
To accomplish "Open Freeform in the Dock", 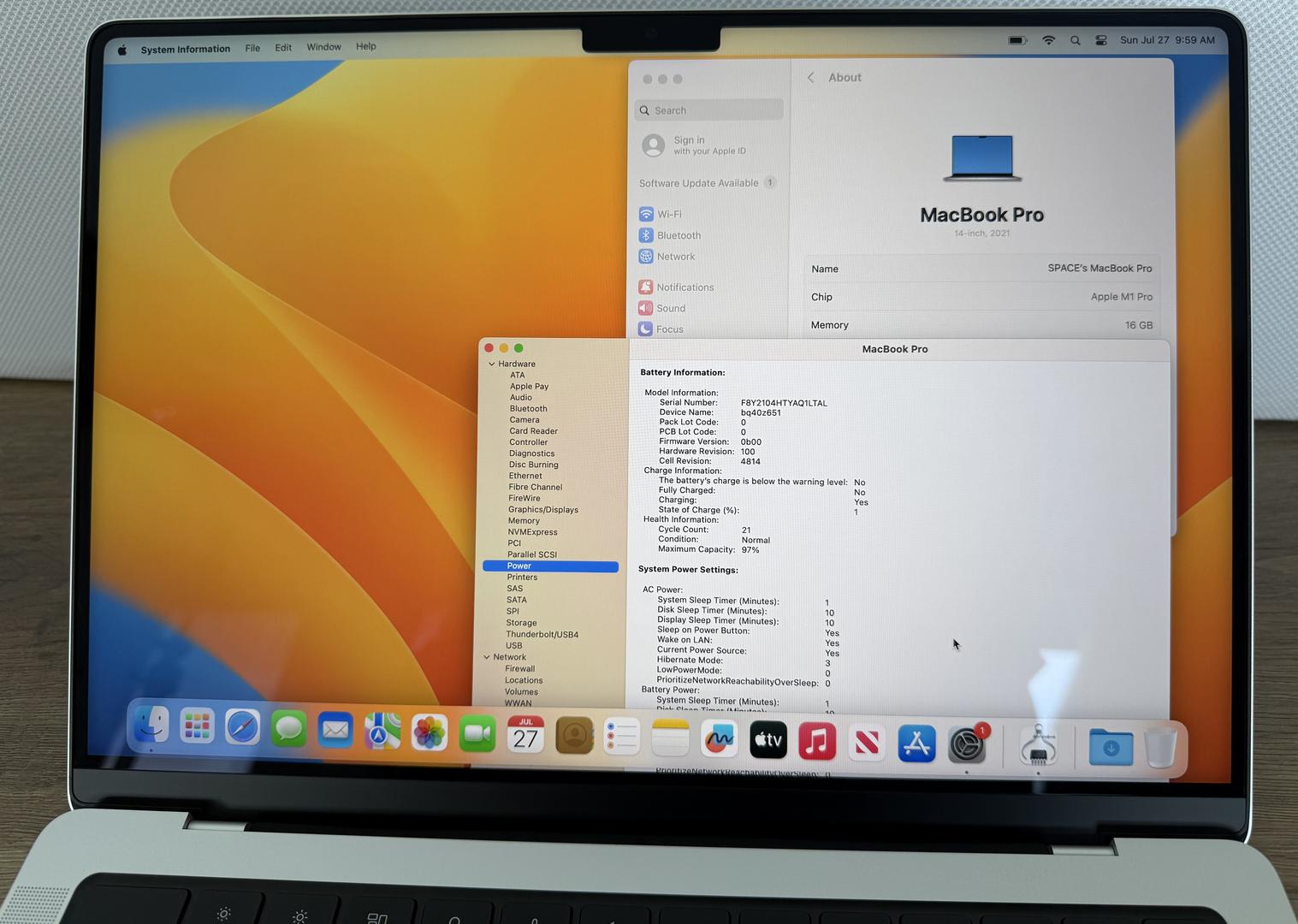I will coord(719,737).
